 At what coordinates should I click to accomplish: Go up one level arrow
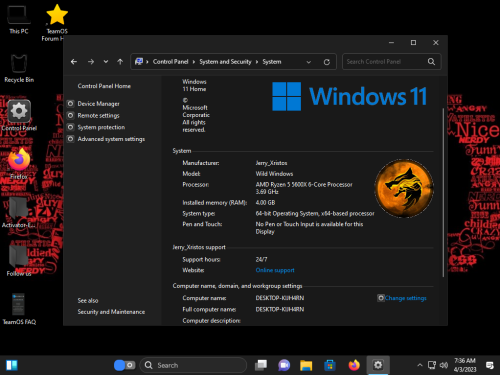point(120,62)
